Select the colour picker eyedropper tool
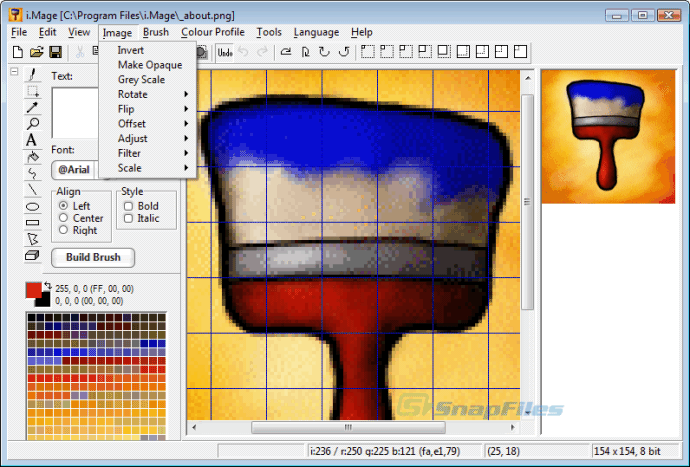The width and height of the screenshot is (690, 467). 32,107
